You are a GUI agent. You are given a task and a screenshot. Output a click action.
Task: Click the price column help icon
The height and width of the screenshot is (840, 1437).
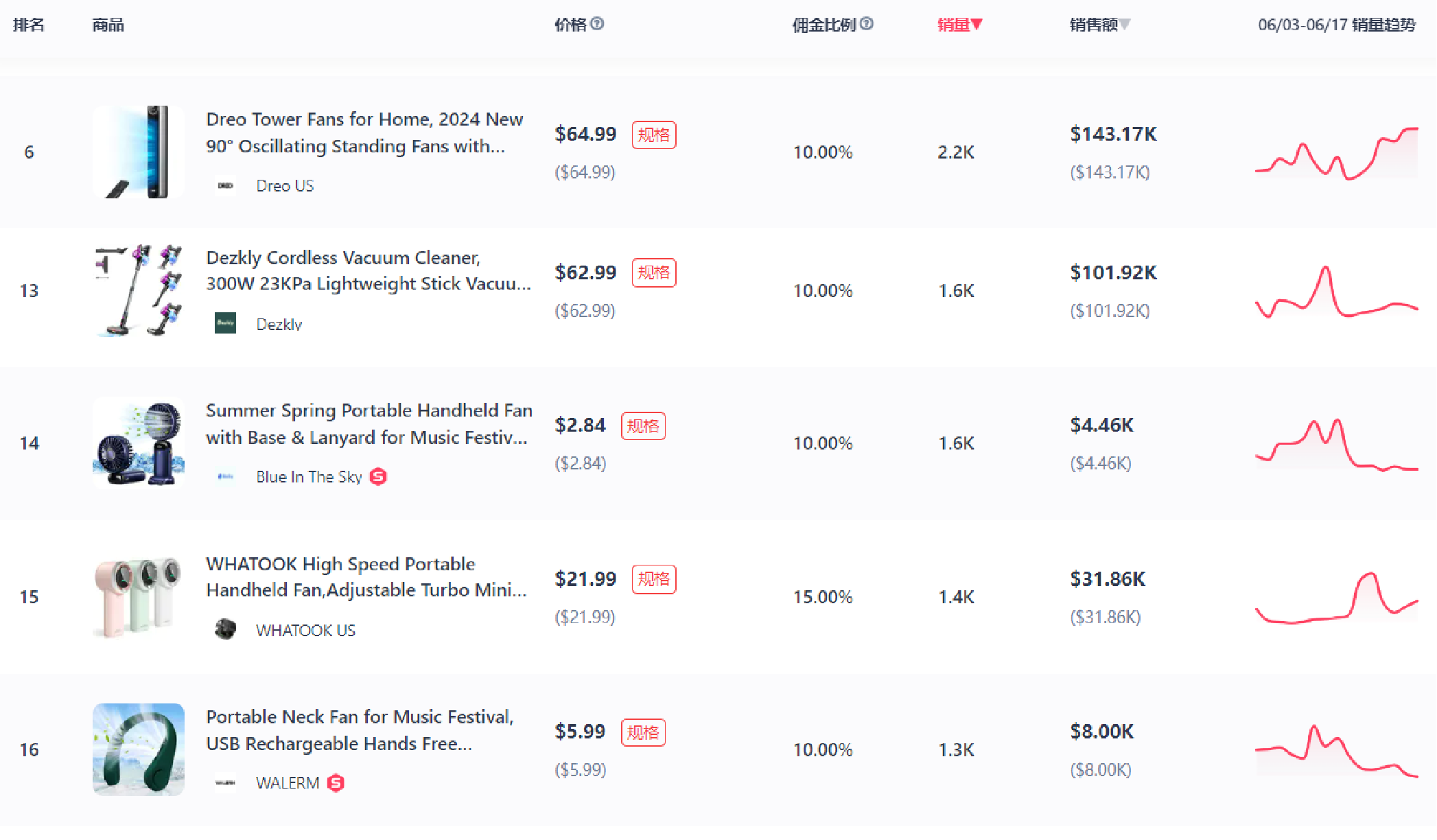[x=597, y=24]
